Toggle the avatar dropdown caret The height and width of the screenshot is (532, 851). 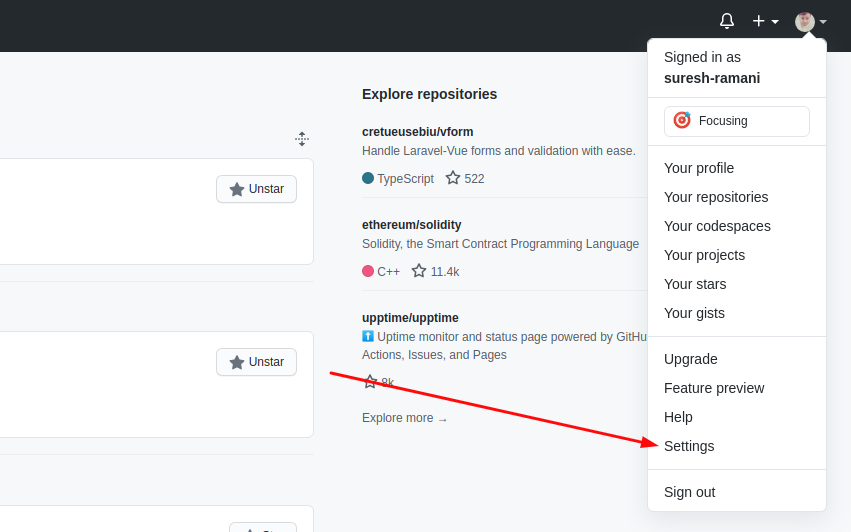823,22
